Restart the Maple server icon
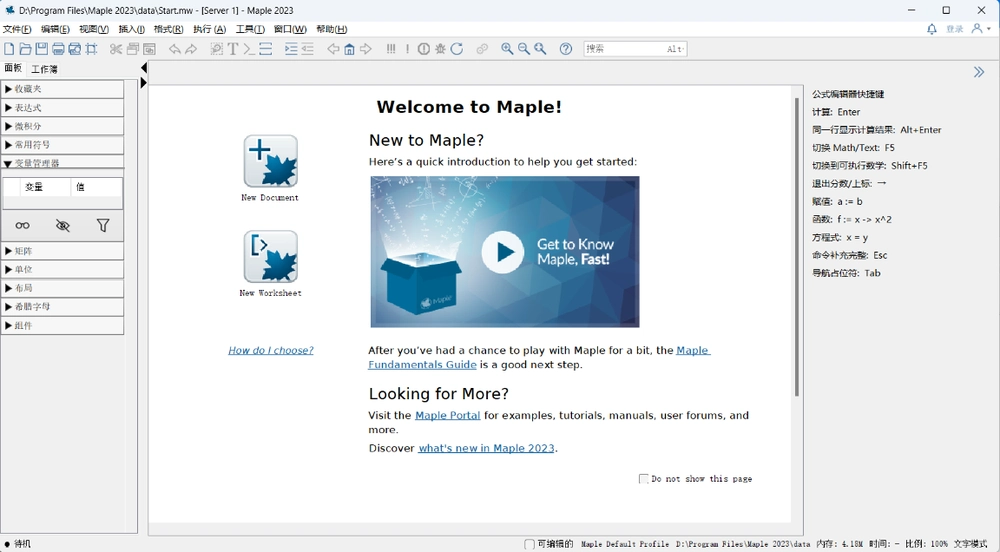 pyautogui.click(x=457, y=49)
